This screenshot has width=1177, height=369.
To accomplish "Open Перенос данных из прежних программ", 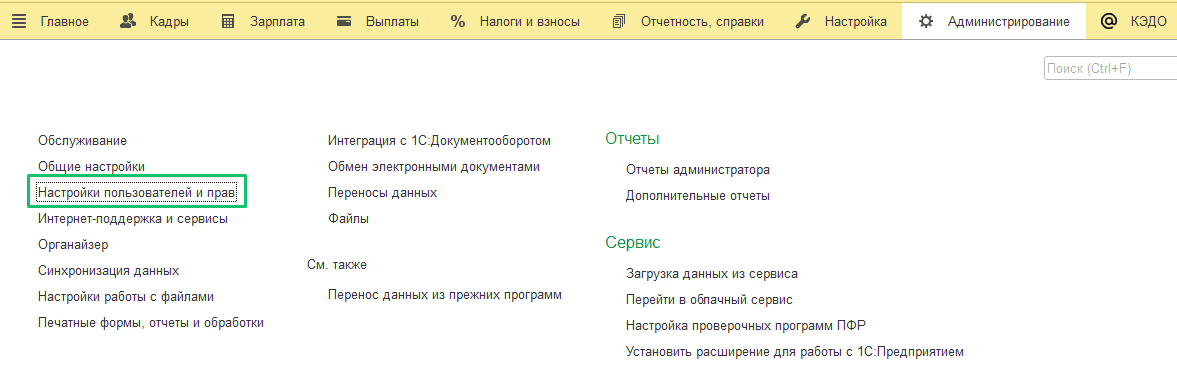I will pos(444,295).
